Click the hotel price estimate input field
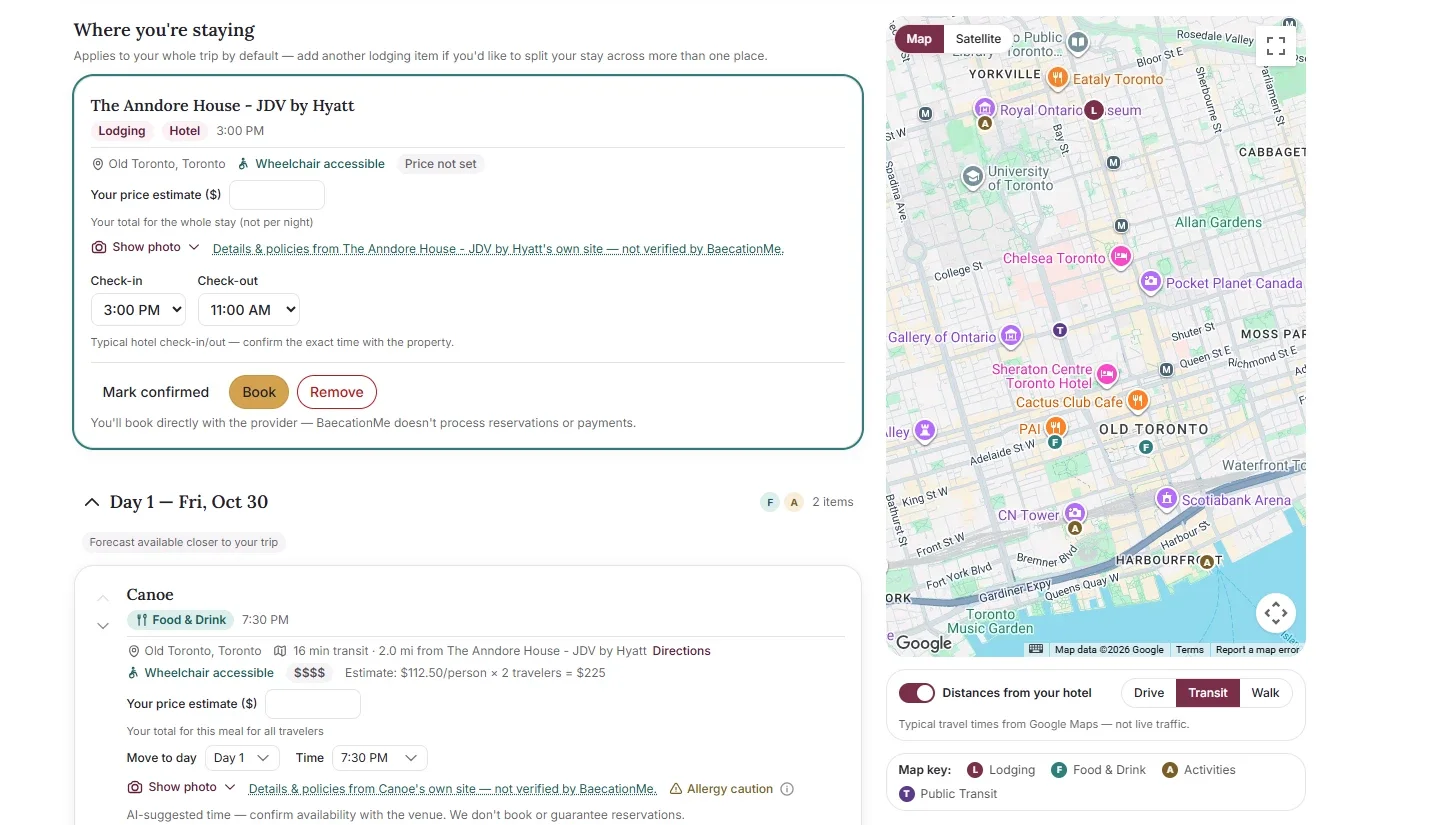Screen dimensions: 1441x825 point(277,195)
